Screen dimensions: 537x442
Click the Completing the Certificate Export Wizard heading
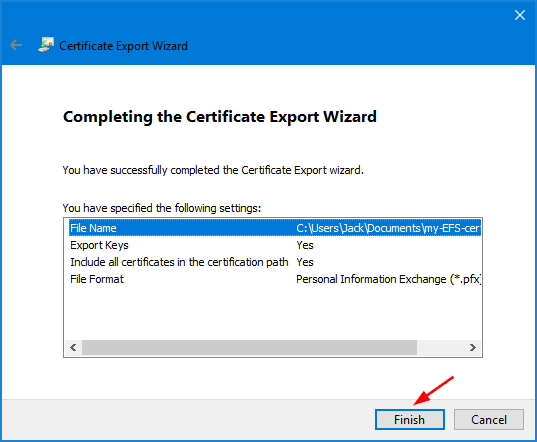(220, 117)
